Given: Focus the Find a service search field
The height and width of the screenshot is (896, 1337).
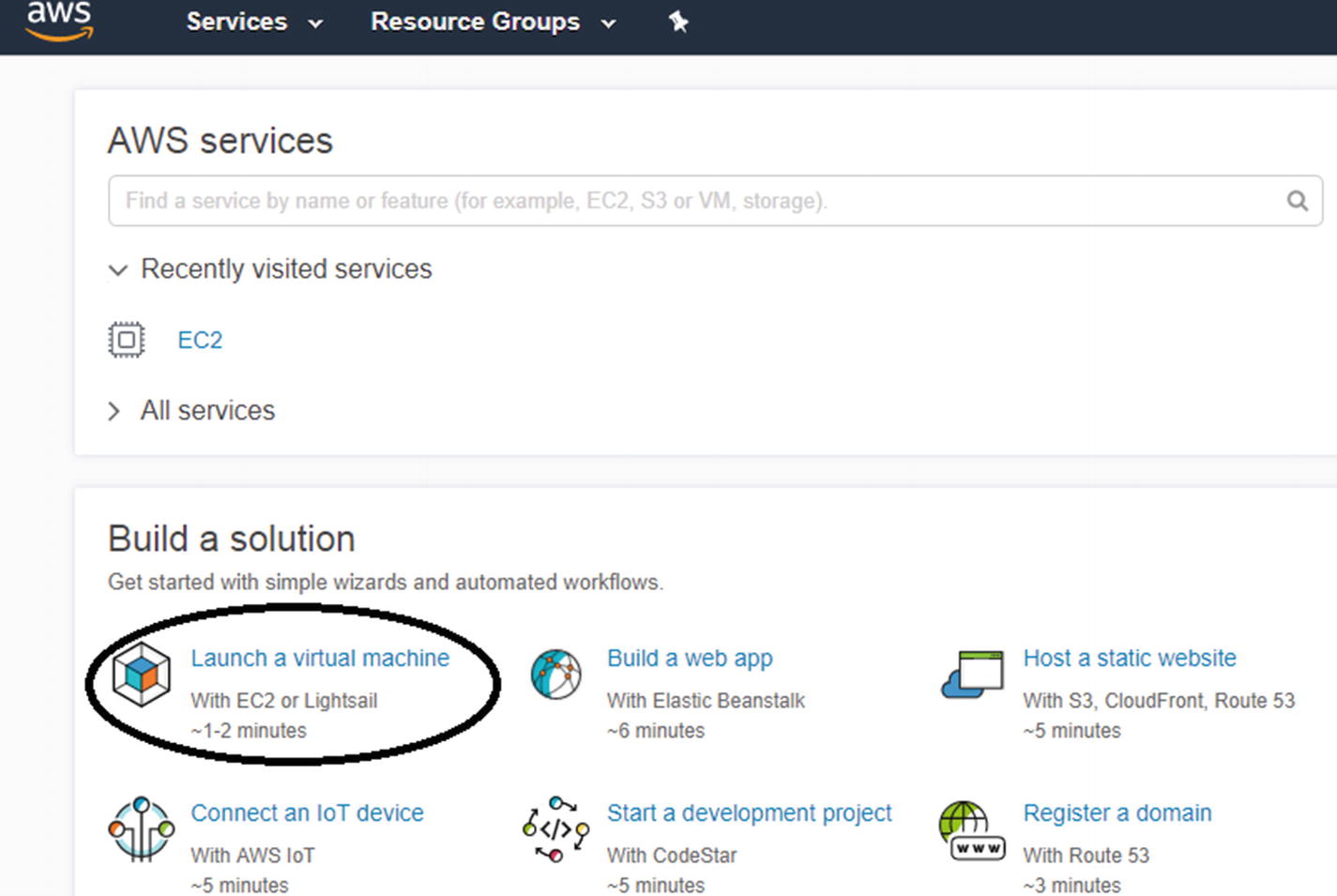Looking at the screenshot, I should 694,201.
